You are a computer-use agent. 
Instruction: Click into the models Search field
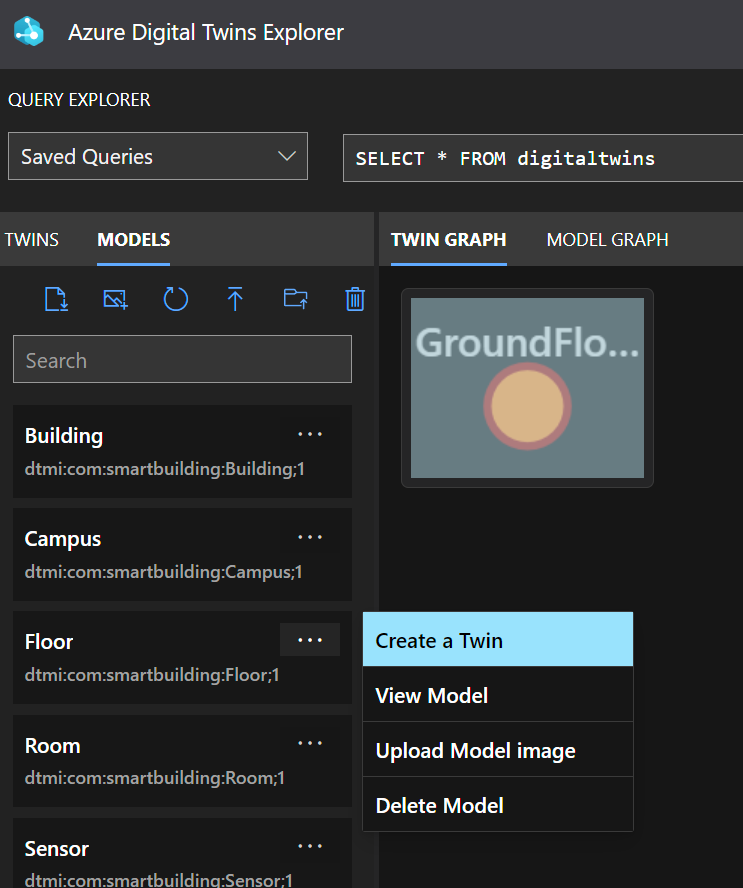pos(182,359)
